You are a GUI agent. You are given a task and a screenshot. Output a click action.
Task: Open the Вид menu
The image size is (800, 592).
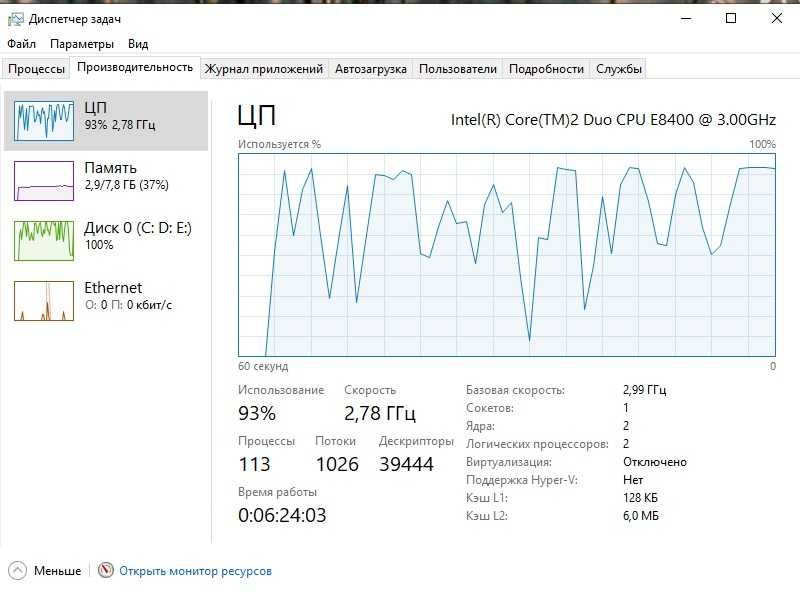click(138, 44)
